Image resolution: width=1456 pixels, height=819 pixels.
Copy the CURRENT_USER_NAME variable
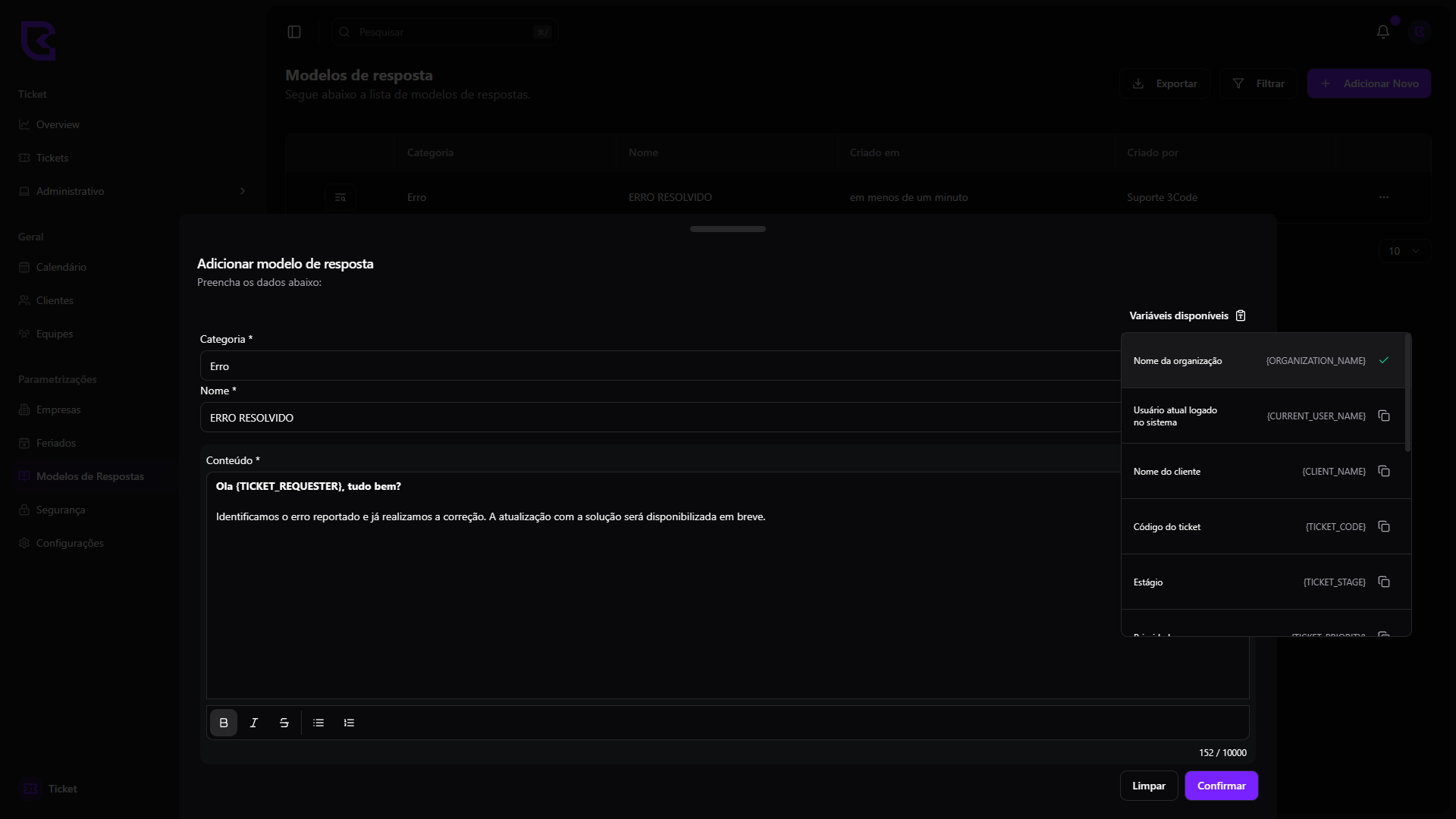pos(1383,416)
